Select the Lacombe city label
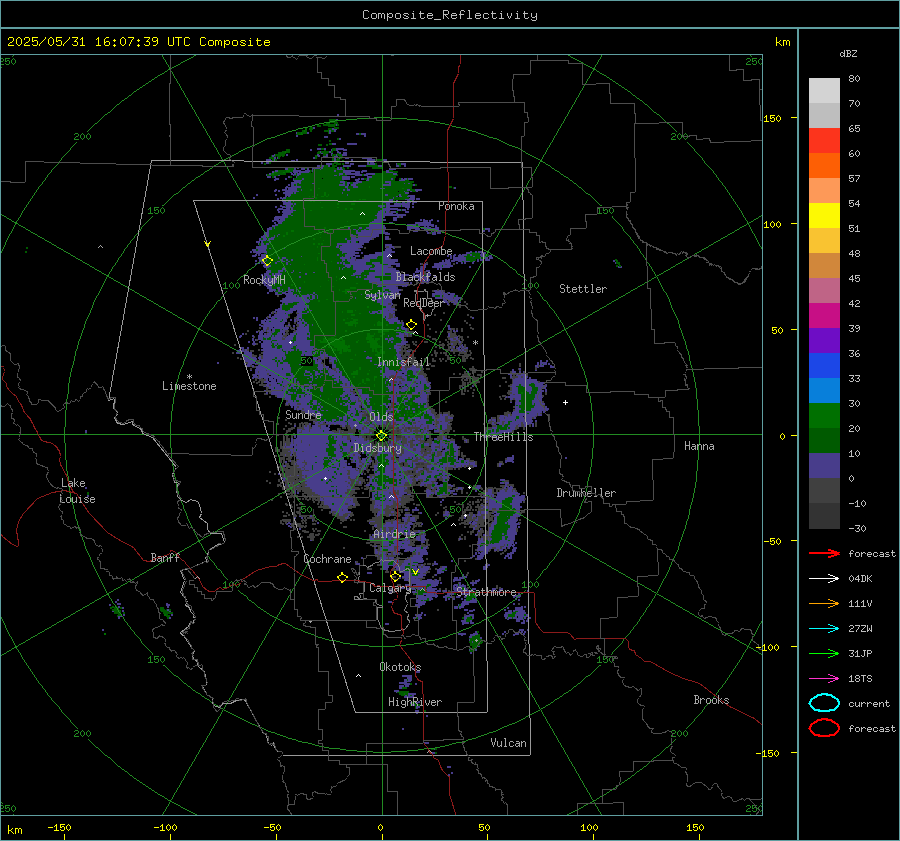Viewport: 900px width, 841px height. [x=431, y=251]
